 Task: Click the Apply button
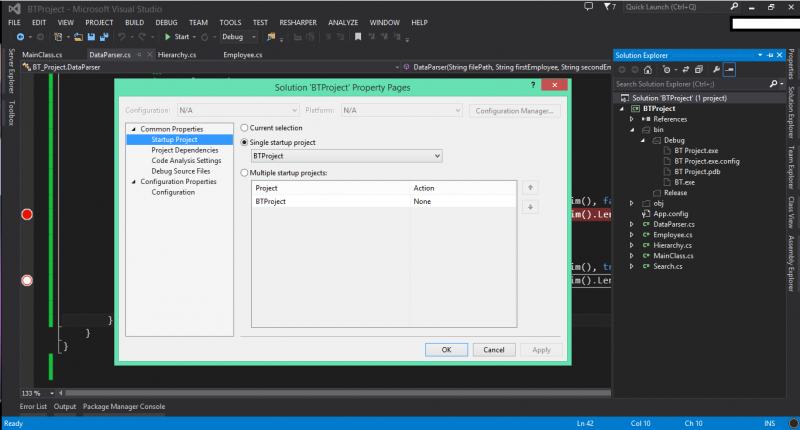541,350
